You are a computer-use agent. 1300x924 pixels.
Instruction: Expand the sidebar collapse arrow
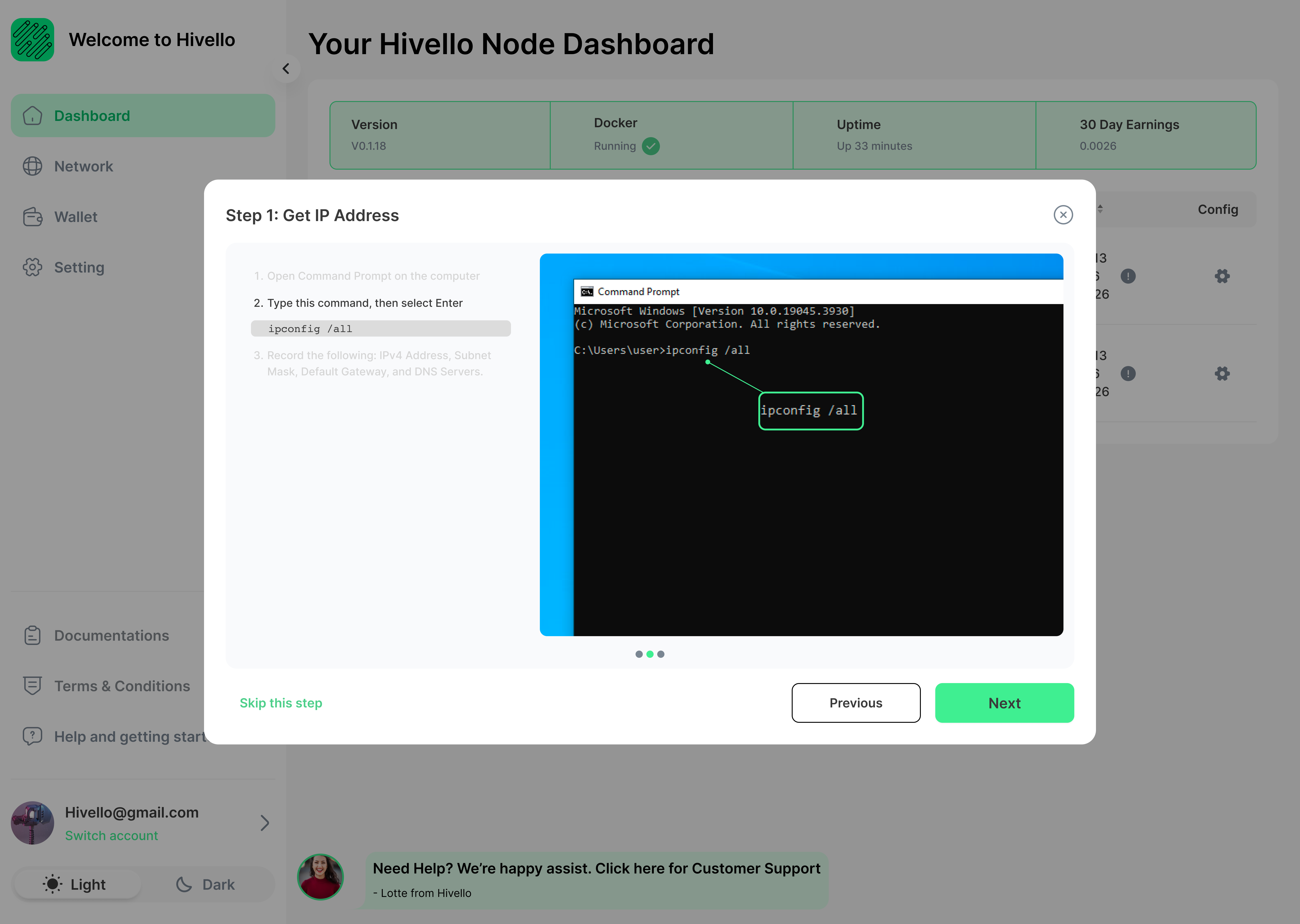tap(286, 68)
